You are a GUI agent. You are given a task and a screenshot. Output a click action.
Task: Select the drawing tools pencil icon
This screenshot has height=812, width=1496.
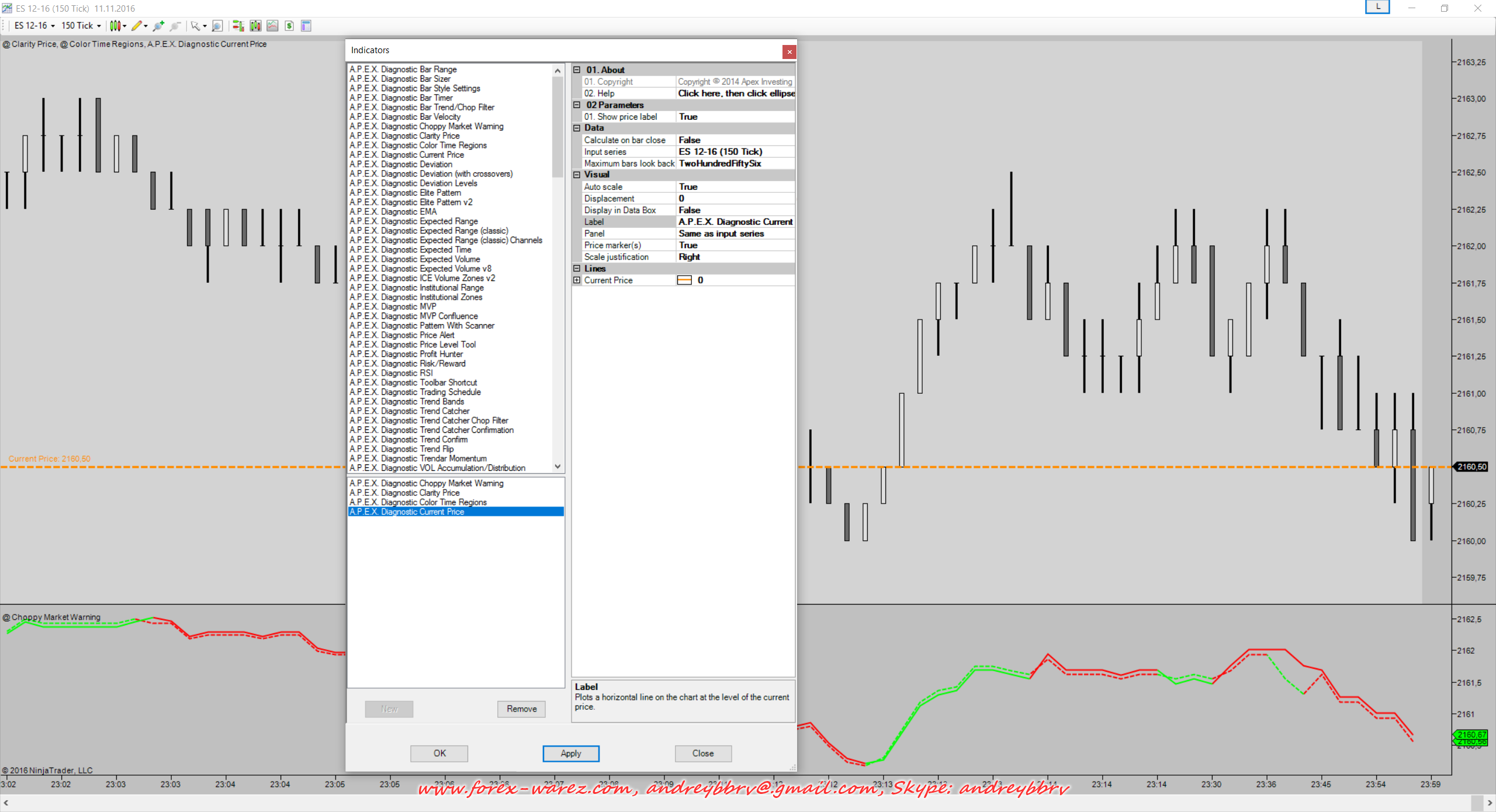coord(137,26)
